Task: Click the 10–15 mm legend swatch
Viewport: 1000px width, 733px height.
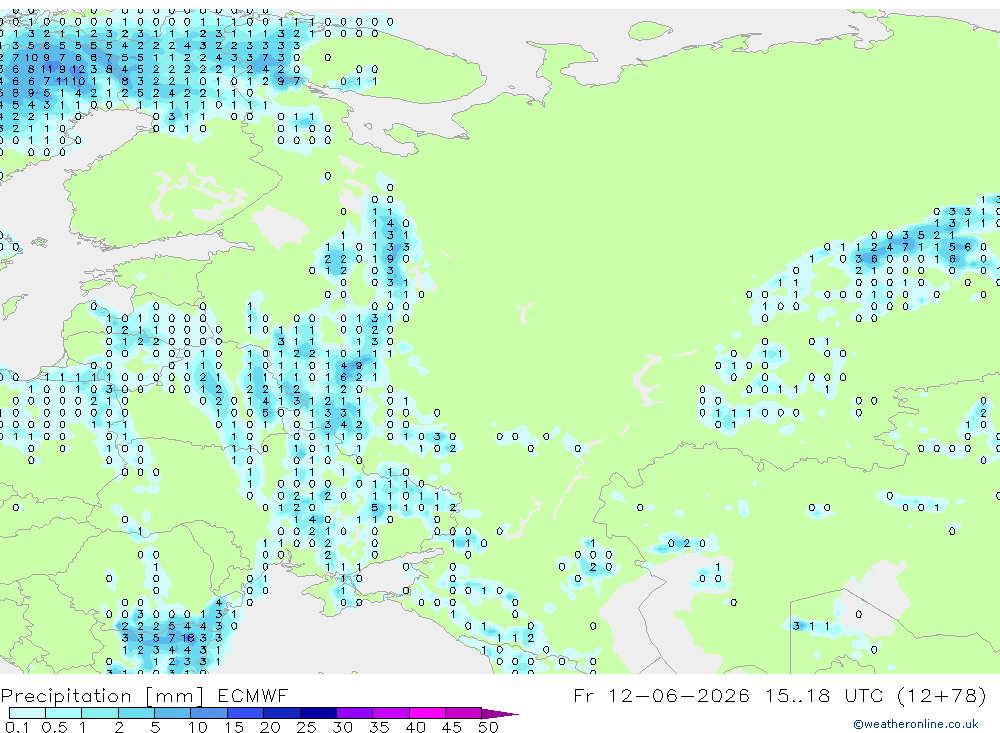Action: click(209, 713)
